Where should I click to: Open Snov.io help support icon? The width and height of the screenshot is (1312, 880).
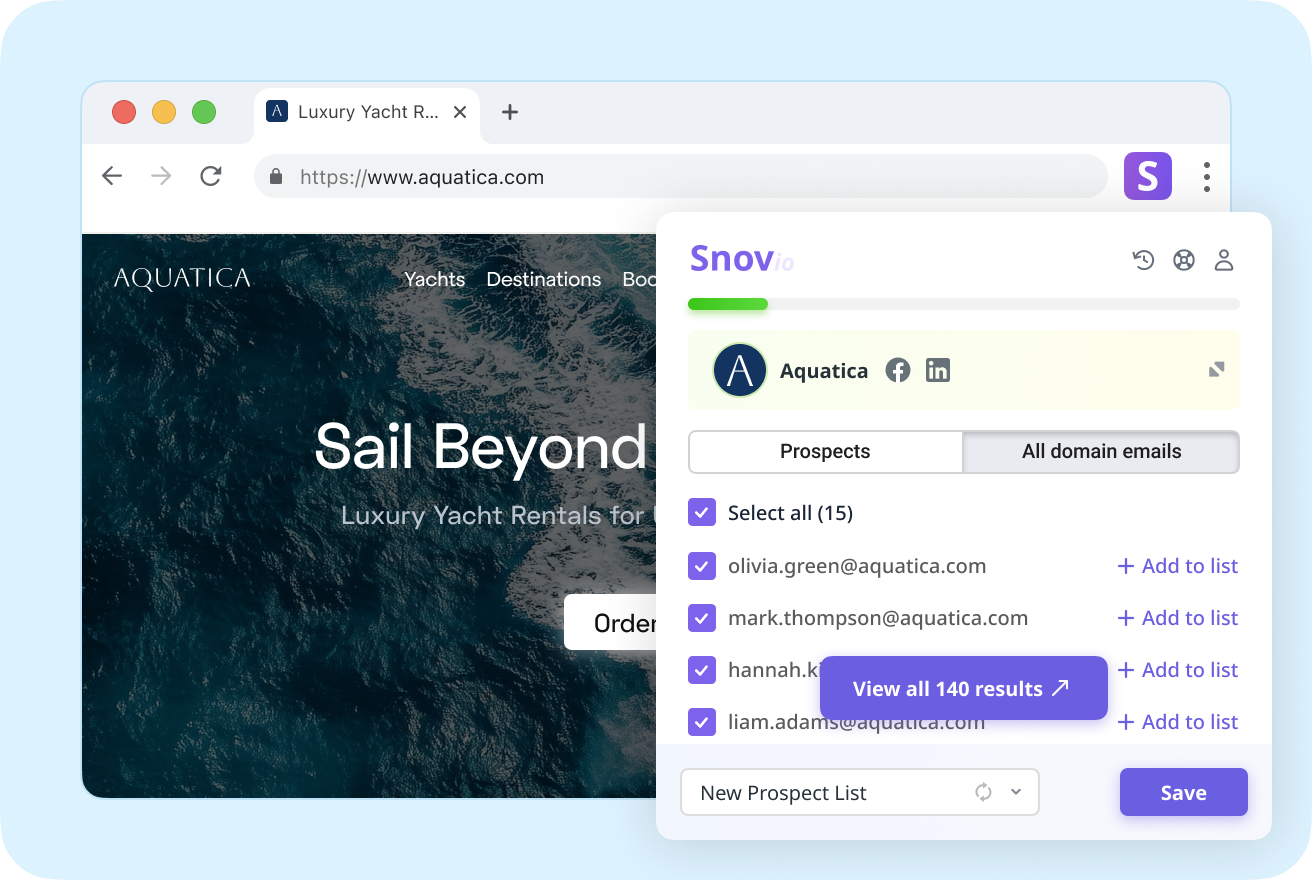(x=1184, y=259)
